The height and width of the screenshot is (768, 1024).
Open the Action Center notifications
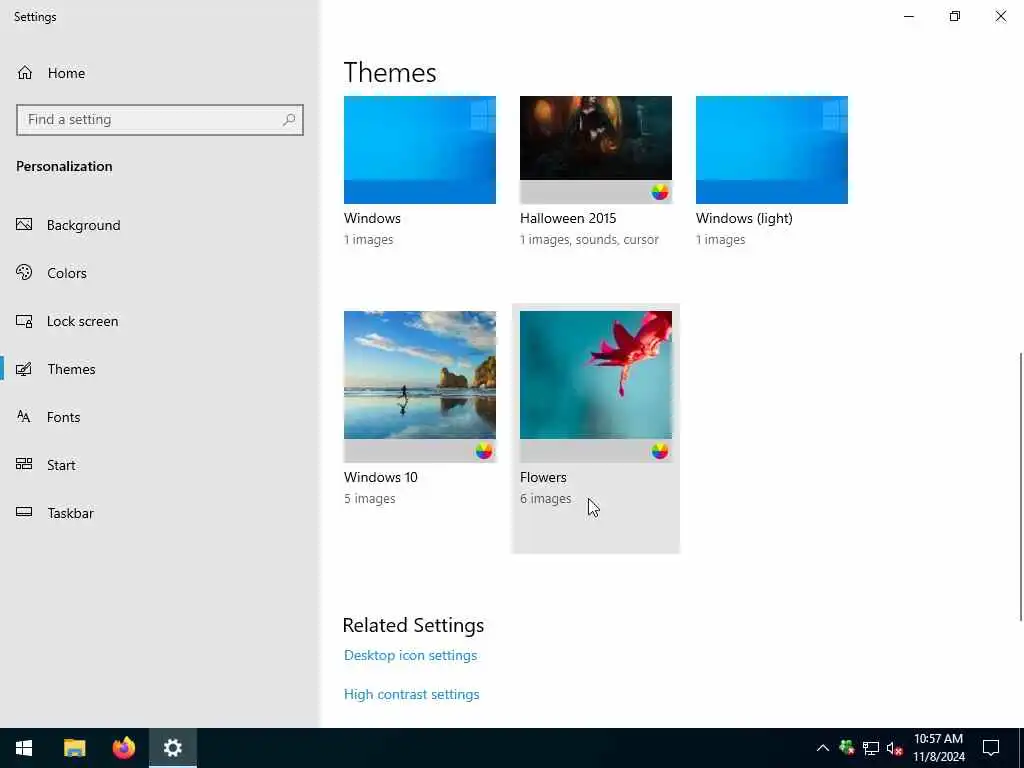[x=991, y=748]
